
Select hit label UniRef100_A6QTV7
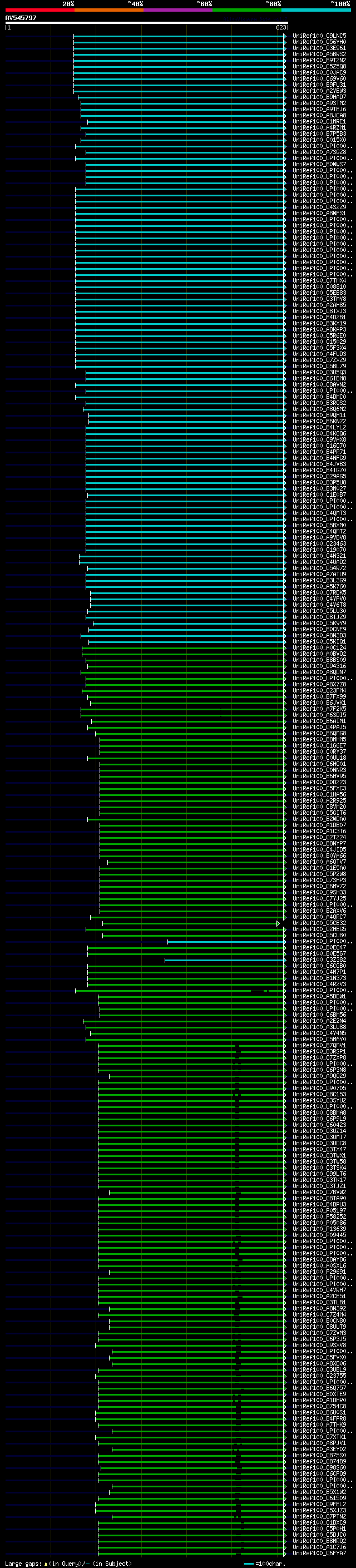(x=319, y=862)
